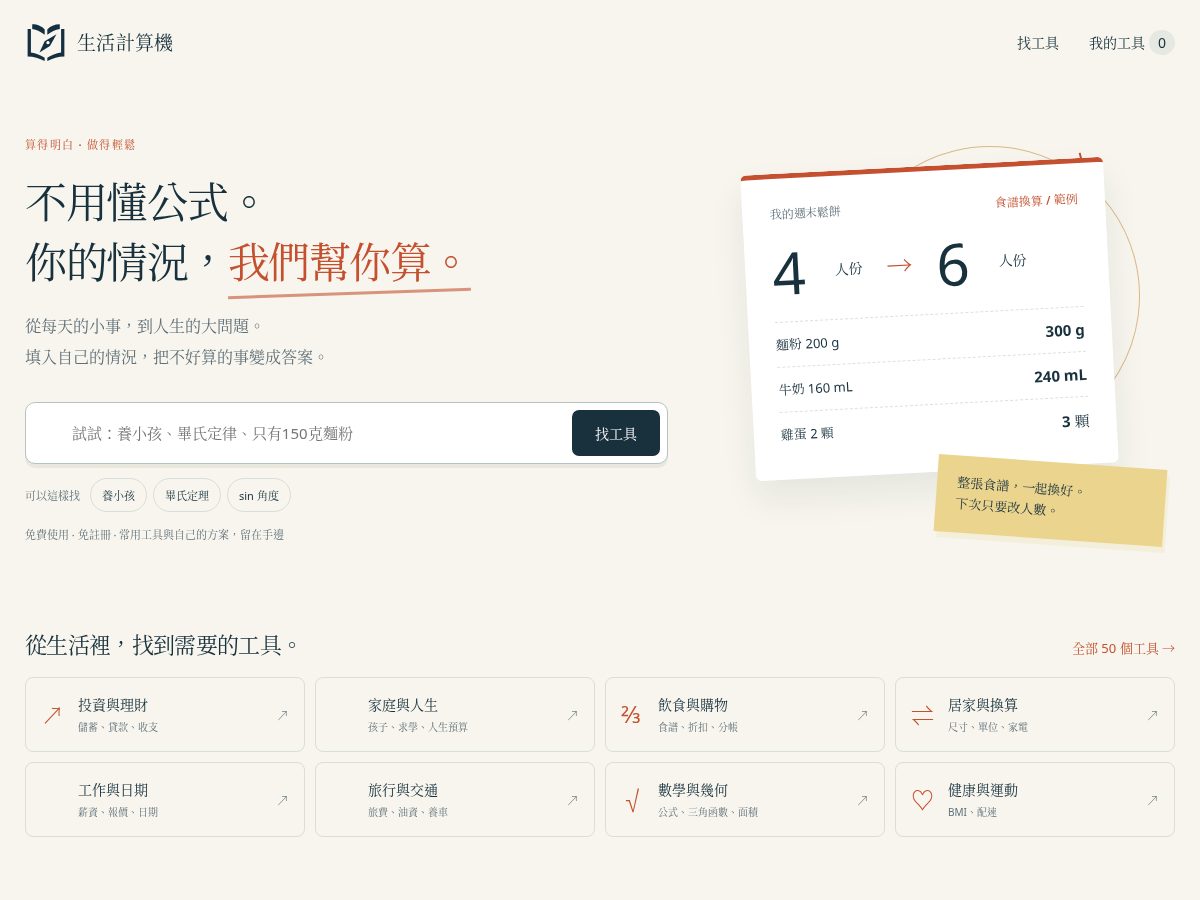Open the 工作與日期 category title
This screenshot has height=900, width=1200.
[113, 790]
